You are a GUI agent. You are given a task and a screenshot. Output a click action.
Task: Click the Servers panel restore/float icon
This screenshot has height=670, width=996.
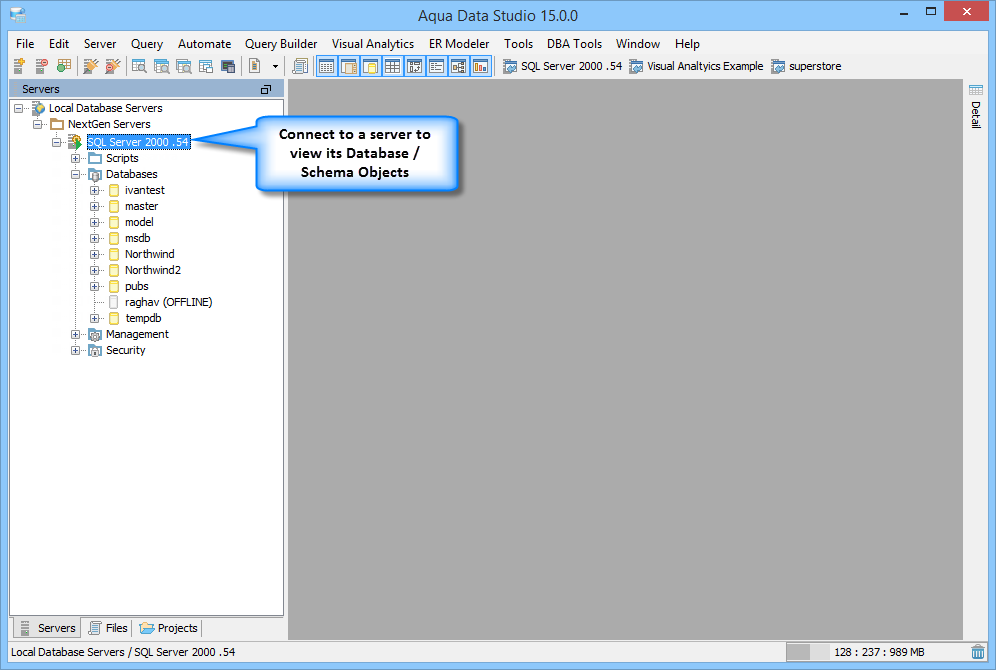[x=266, y=90]
